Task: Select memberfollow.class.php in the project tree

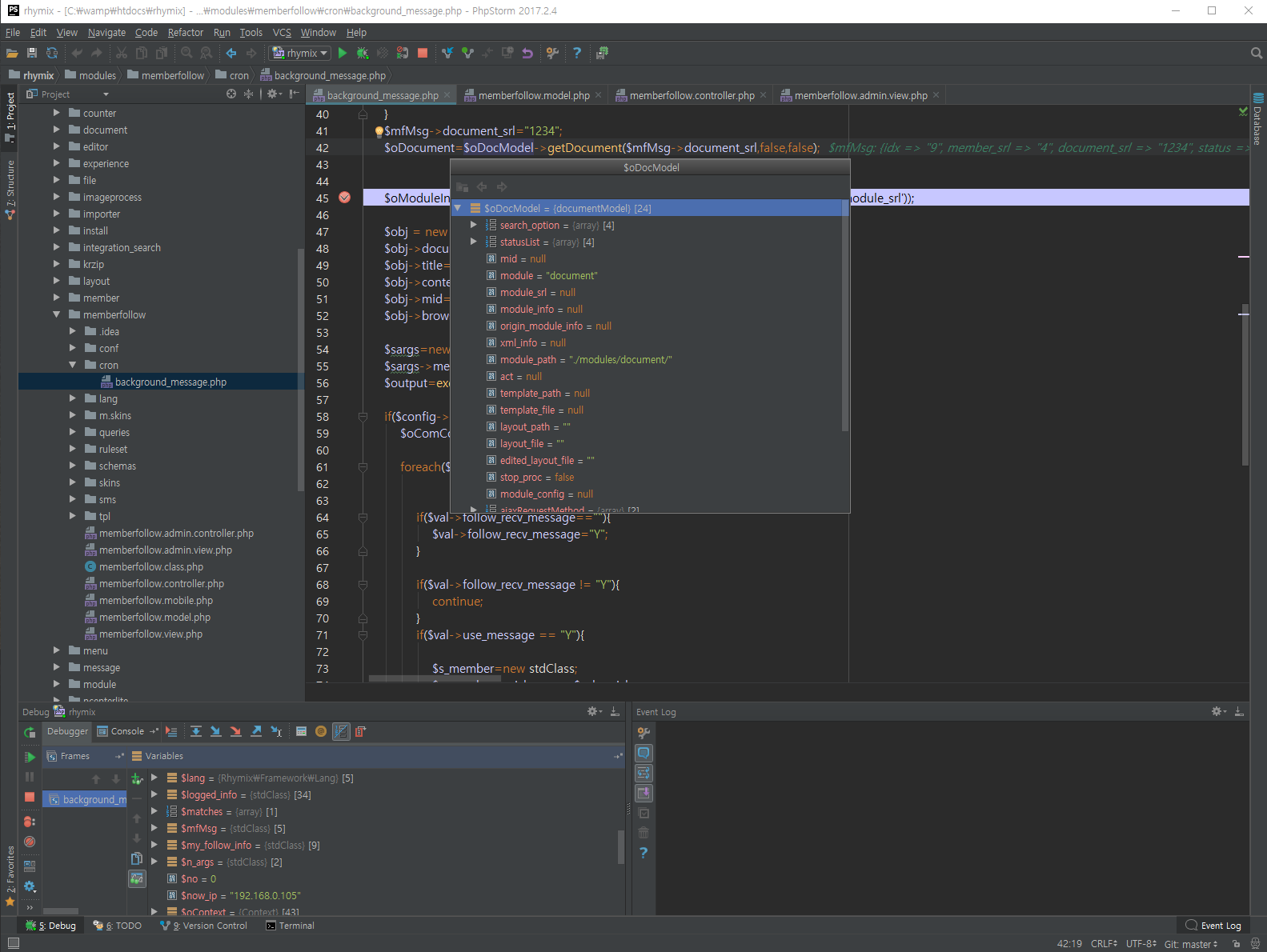Action: (x=150, y=566)
